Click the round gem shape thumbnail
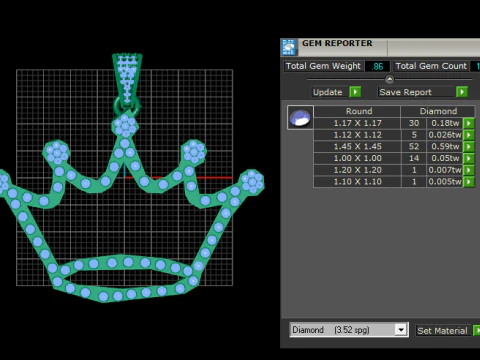The image size is (480, 360). (x=300, y=117)
